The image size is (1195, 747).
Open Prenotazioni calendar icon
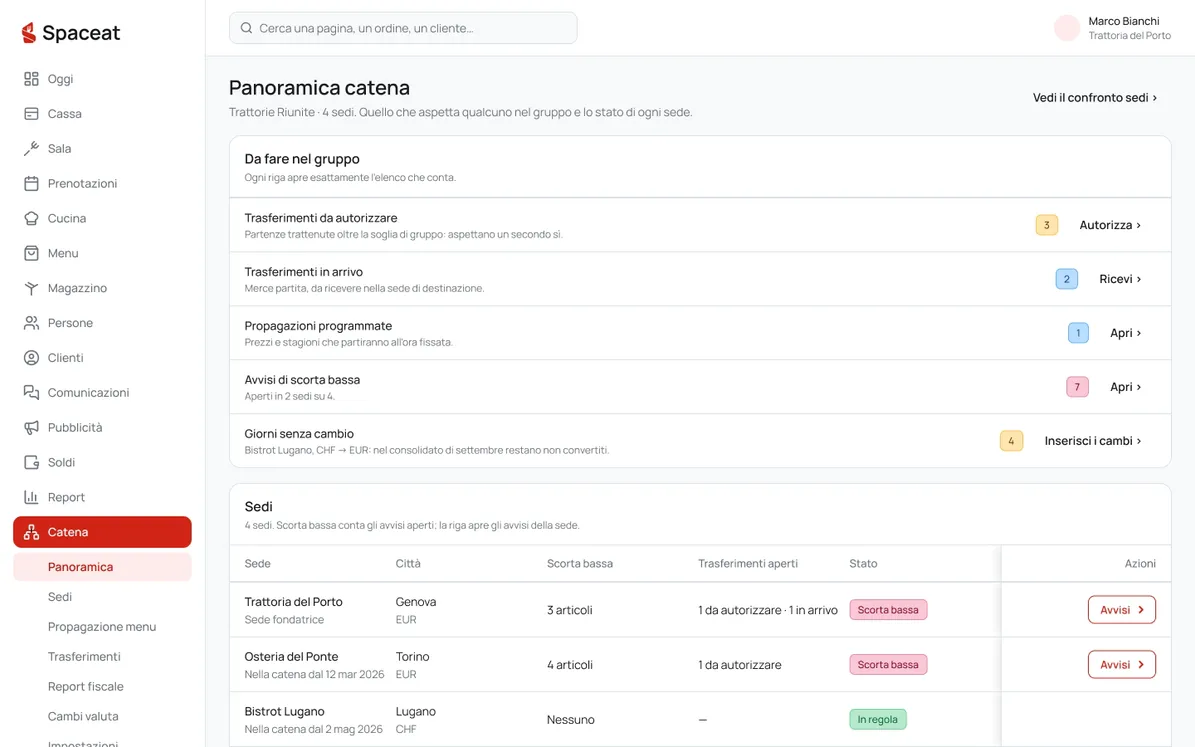click(31, 183)
